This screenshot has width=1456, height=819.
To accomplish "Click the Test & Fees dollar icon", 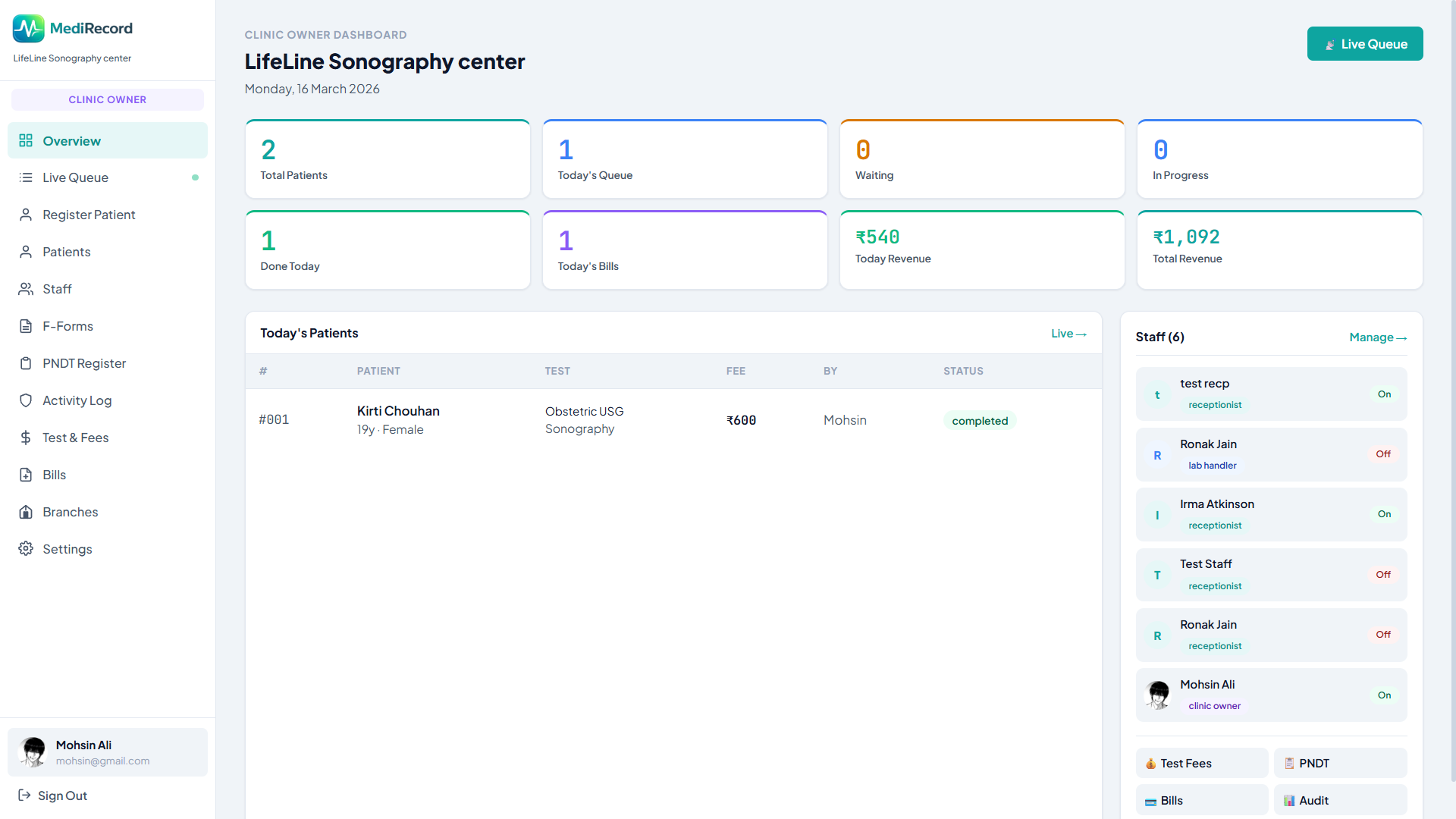I will click(26, 438).
